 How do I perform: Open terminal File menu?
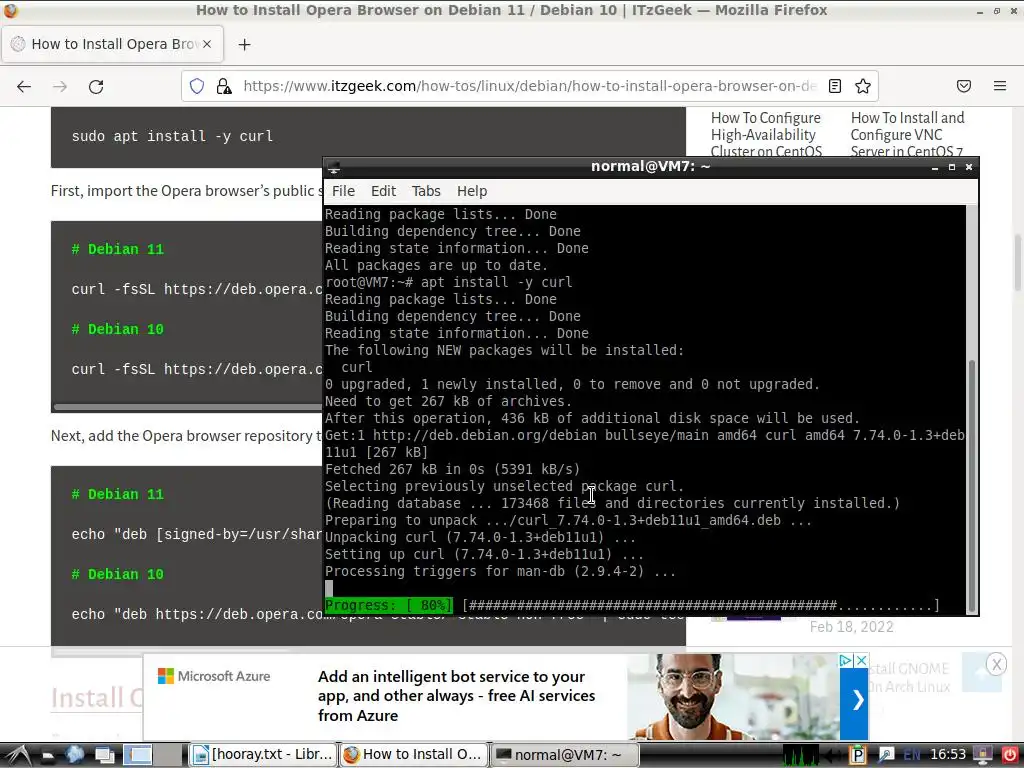pos(343,191)
